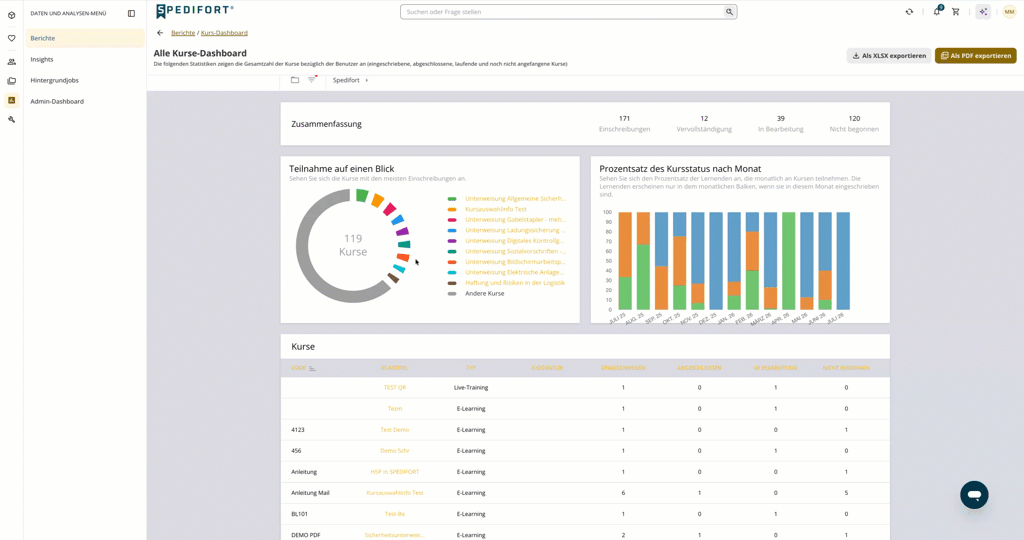Sort by the Code column sort icon
This screenshot has height=540, width=1024.
(312, 368)
